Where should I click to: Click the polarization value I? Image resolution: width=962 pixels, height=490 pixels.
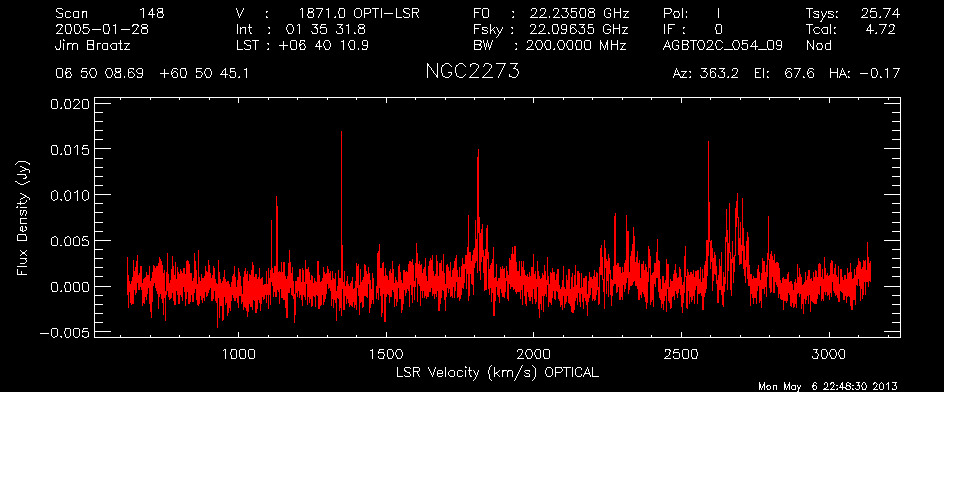[718, 13]
